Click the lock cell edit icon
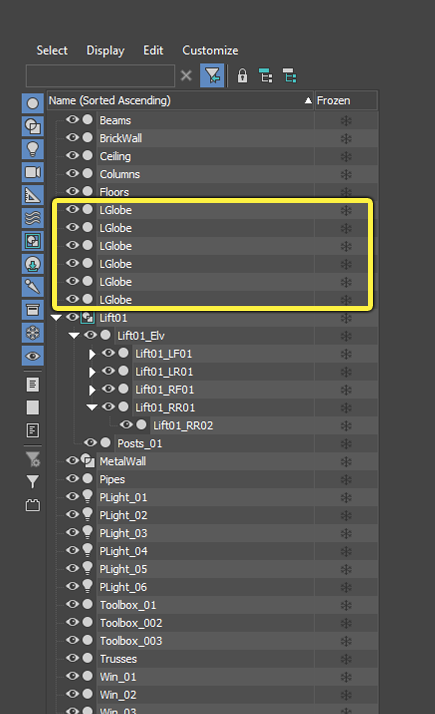435x714 pixels. 242,76
